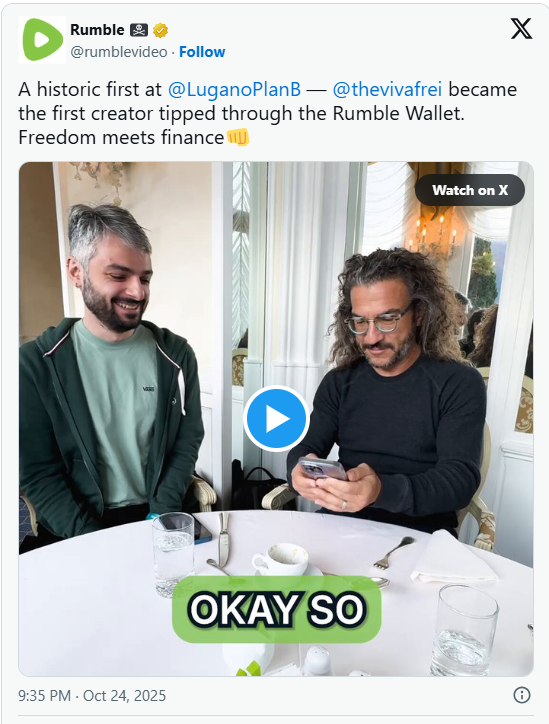
Task: Click the 'A historic first at' text
Action: 90,89
